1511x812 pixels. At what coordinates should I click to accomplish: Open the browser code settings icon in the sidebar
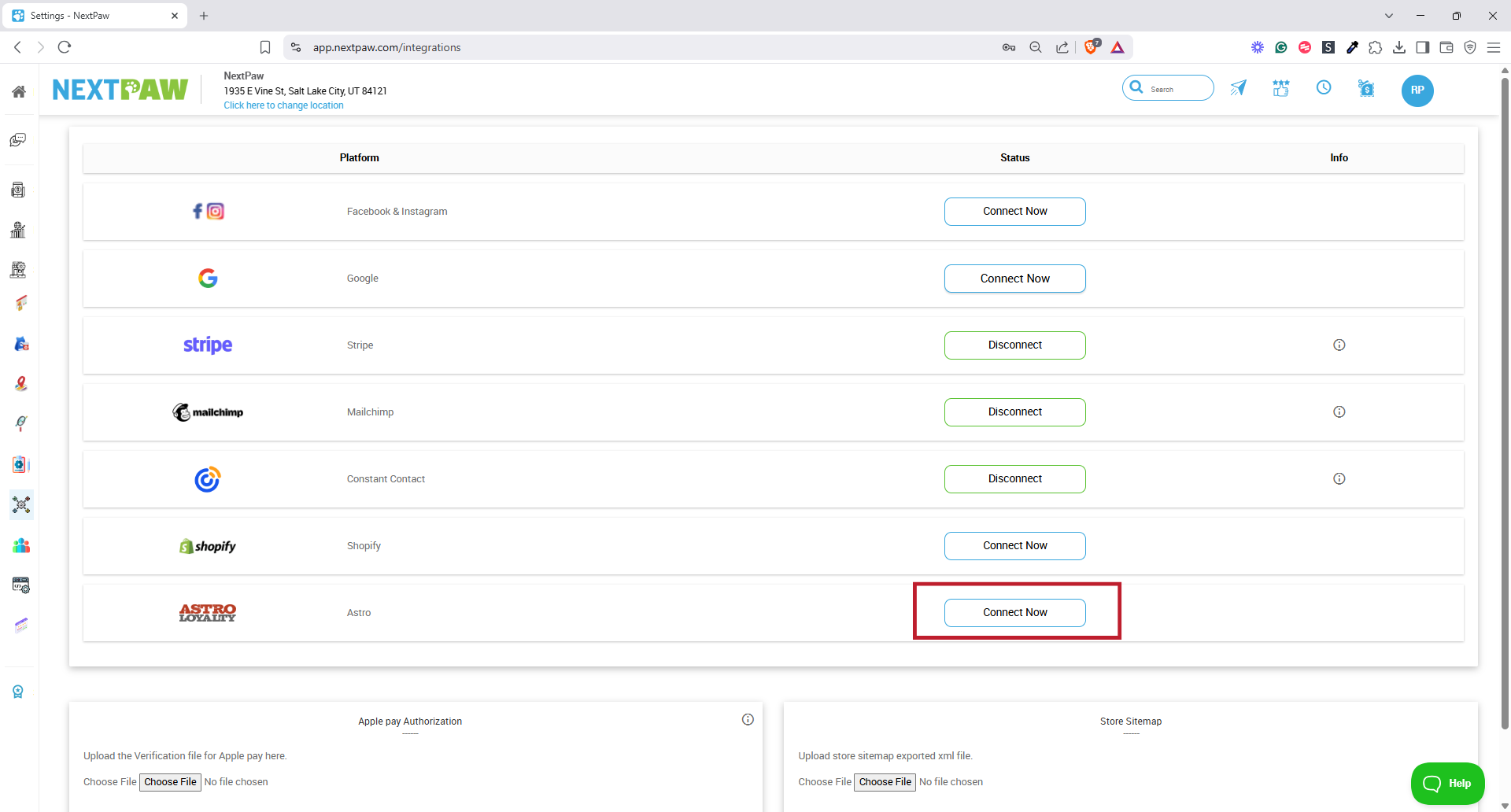(21, 585)
